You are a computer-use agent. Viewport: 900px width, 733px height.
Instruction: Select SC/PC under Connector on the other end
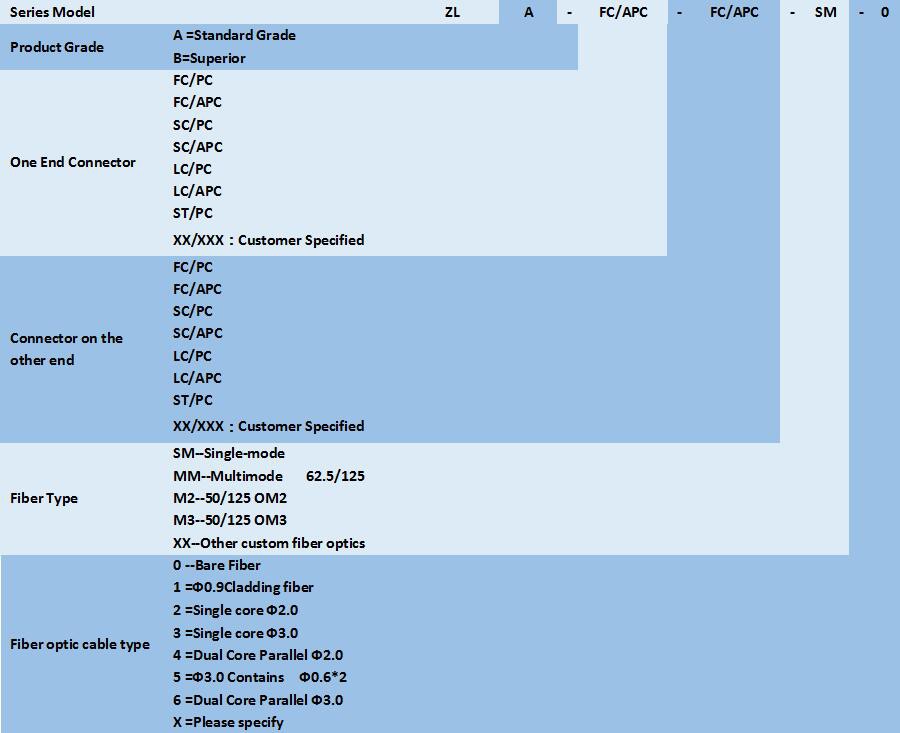click(193, 311)
